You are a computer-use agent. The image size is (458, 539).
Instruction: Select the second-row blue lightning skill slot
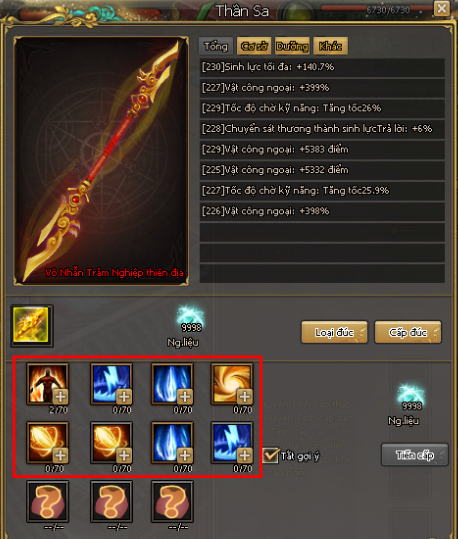click(x=232, y=443)
